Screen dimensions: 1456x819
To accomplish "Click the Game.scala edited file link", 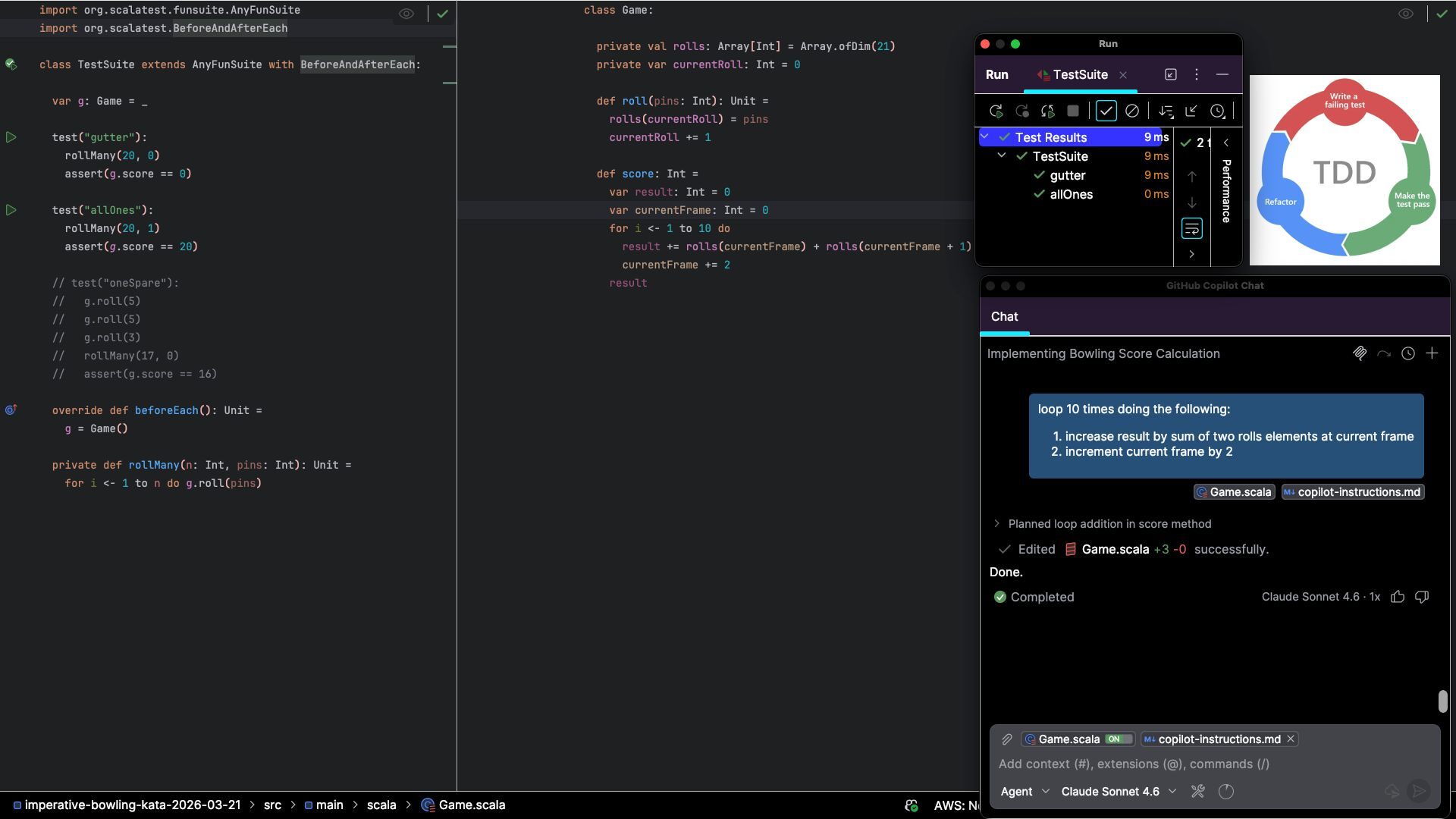I will tap(1114, 549).
